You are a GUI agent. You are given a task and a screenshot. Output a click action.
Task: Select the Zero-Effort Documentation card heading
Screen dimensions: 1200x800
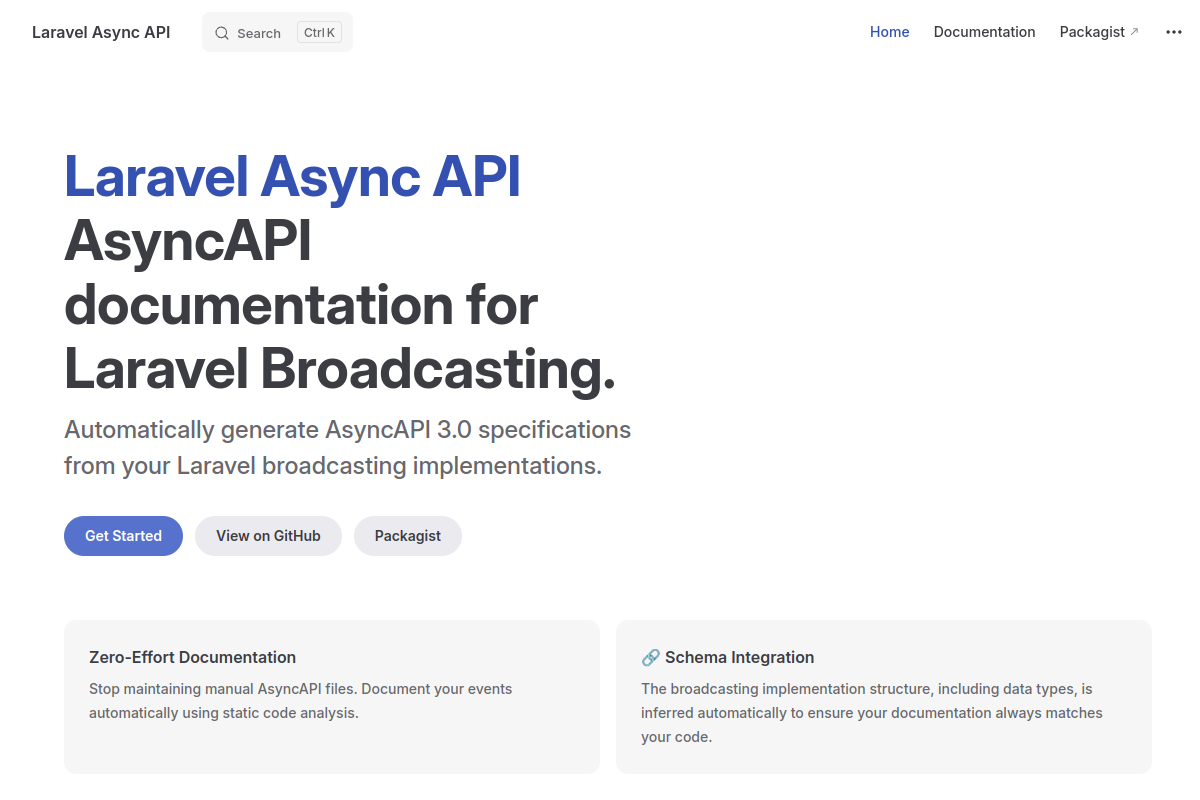click(192, 657)
